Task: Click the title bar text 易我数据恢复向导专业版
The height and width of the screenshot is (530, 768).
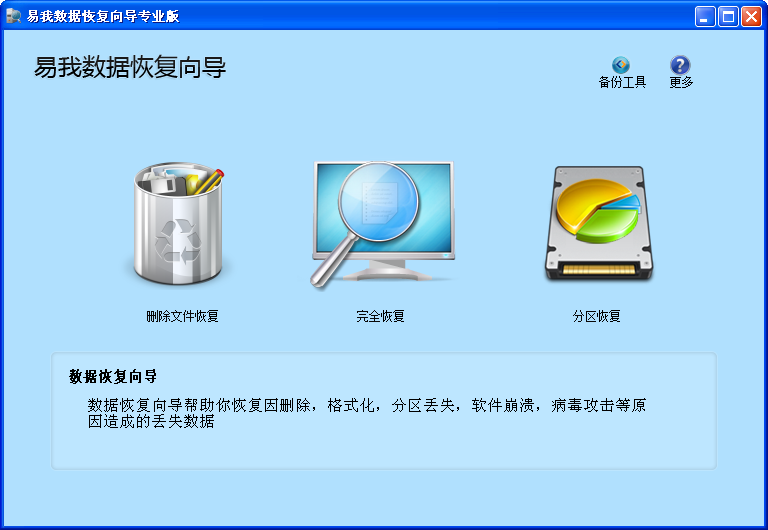Action: [103, 16]
